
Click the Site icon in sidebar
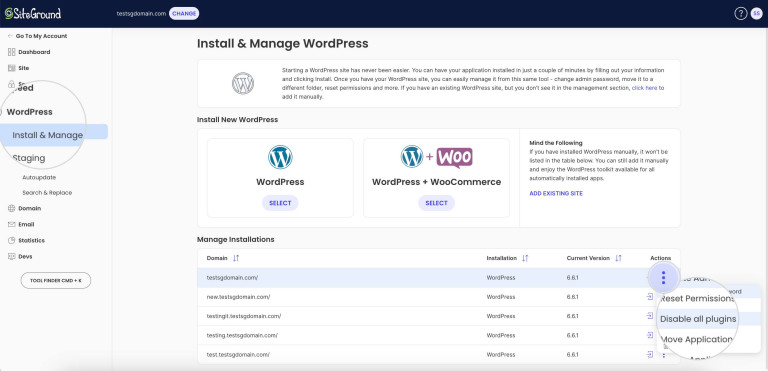(12, 68)
